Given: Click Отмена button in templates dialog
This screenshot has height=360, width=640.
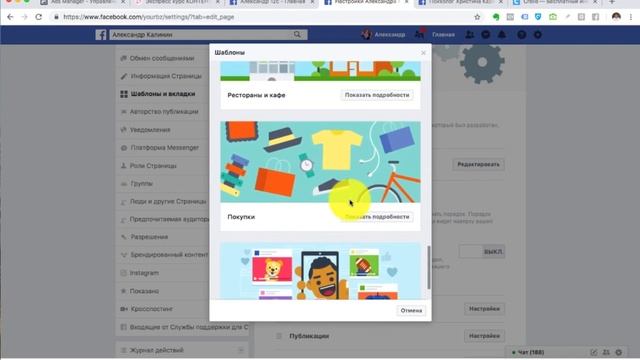Looking at the screenshot, I should [x=411, y=311].
